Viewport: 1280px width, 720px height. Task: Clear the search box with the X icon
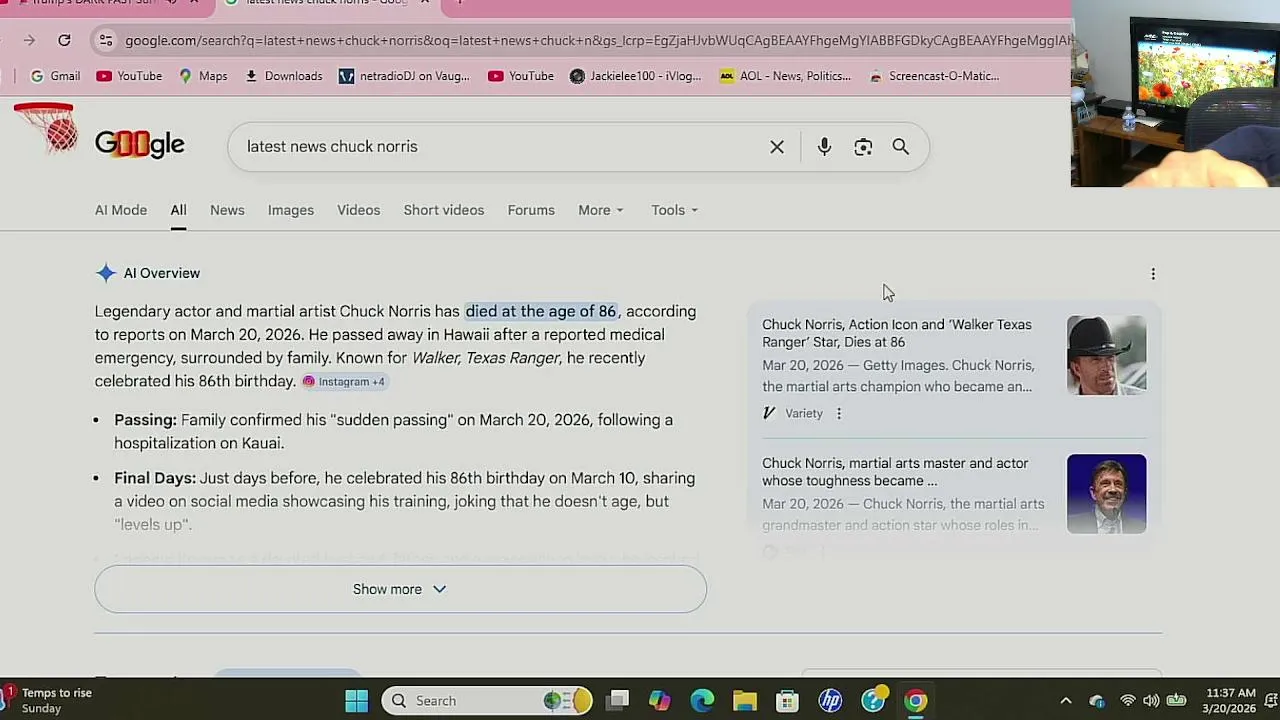tap(777, 147)
